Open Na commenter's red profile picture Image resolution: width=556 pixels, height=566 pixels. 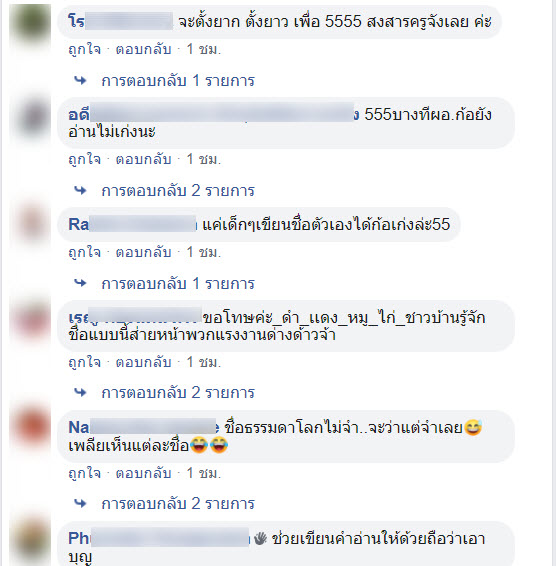click(30, 428)
